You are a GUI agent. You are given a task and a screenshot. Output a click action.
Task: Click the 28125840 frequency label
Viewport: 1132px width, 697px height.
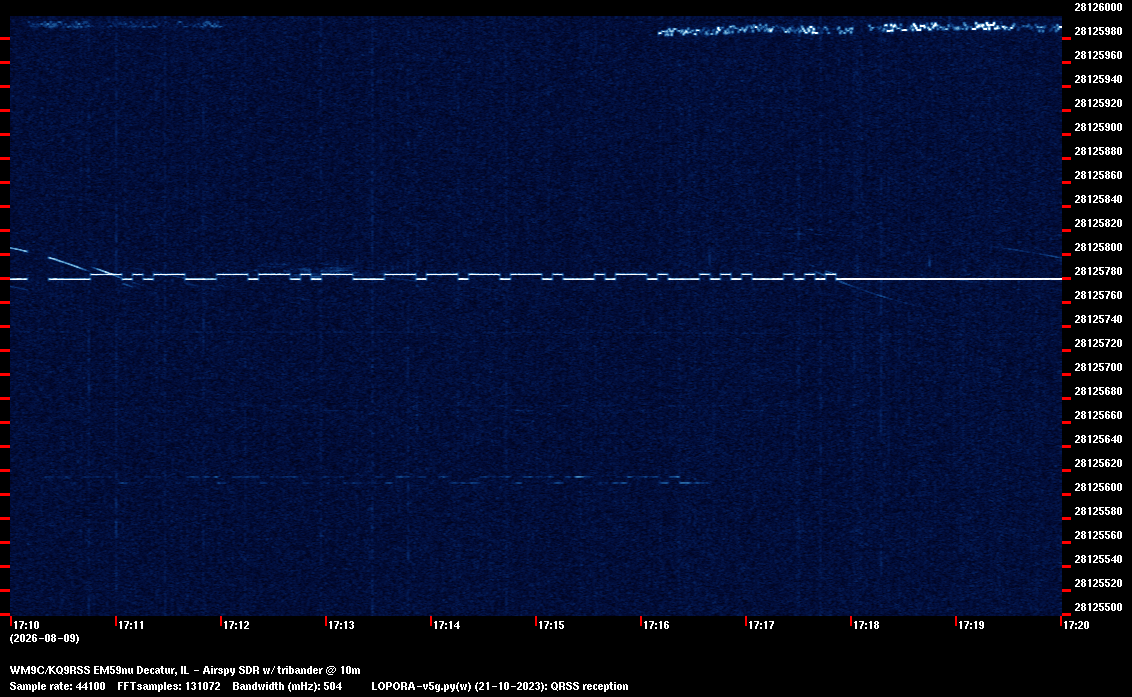pos(1098,199)
